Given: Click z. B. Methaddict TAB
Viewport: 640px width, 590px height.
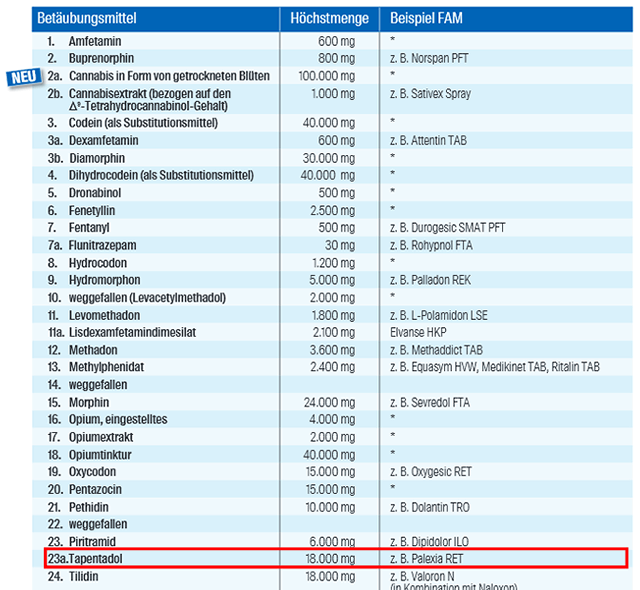Looking at the screenshot, I should point(436,350).
